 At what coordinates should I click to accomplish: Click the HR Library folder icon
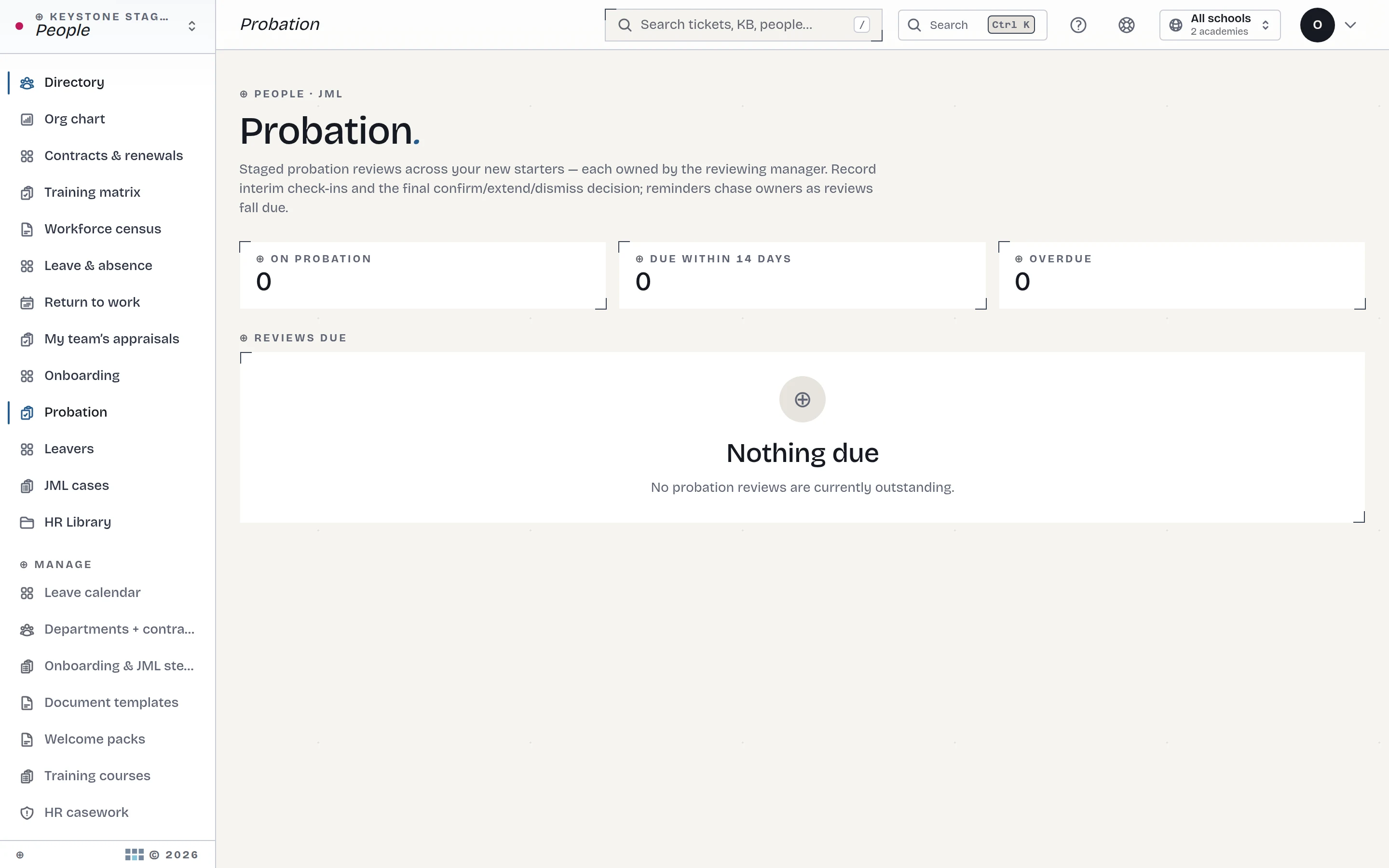[x=27, y=522]
